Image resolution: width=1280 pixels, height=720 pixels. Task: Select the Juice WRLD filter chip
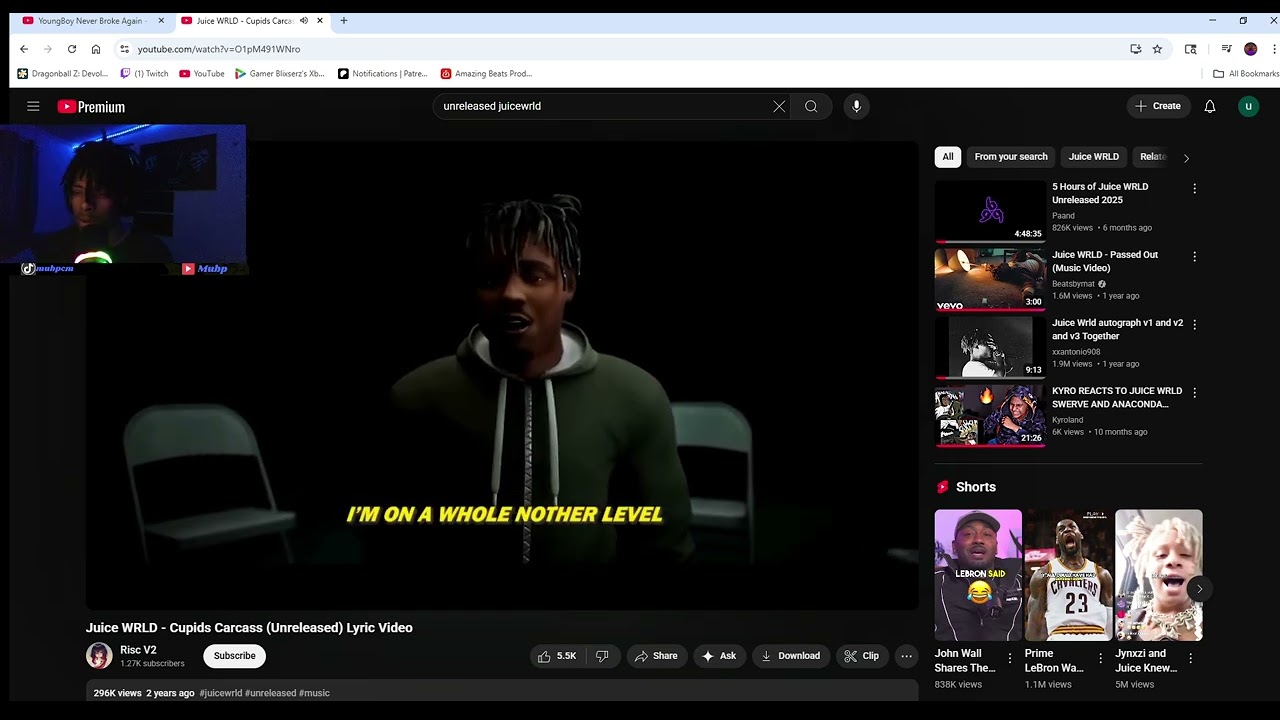pos(1093,157)
